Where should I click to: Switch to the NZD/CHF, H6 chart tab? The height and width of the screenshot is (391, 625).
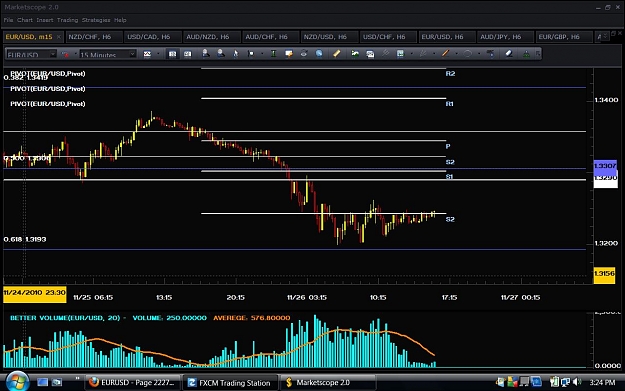tap(94, 37)
